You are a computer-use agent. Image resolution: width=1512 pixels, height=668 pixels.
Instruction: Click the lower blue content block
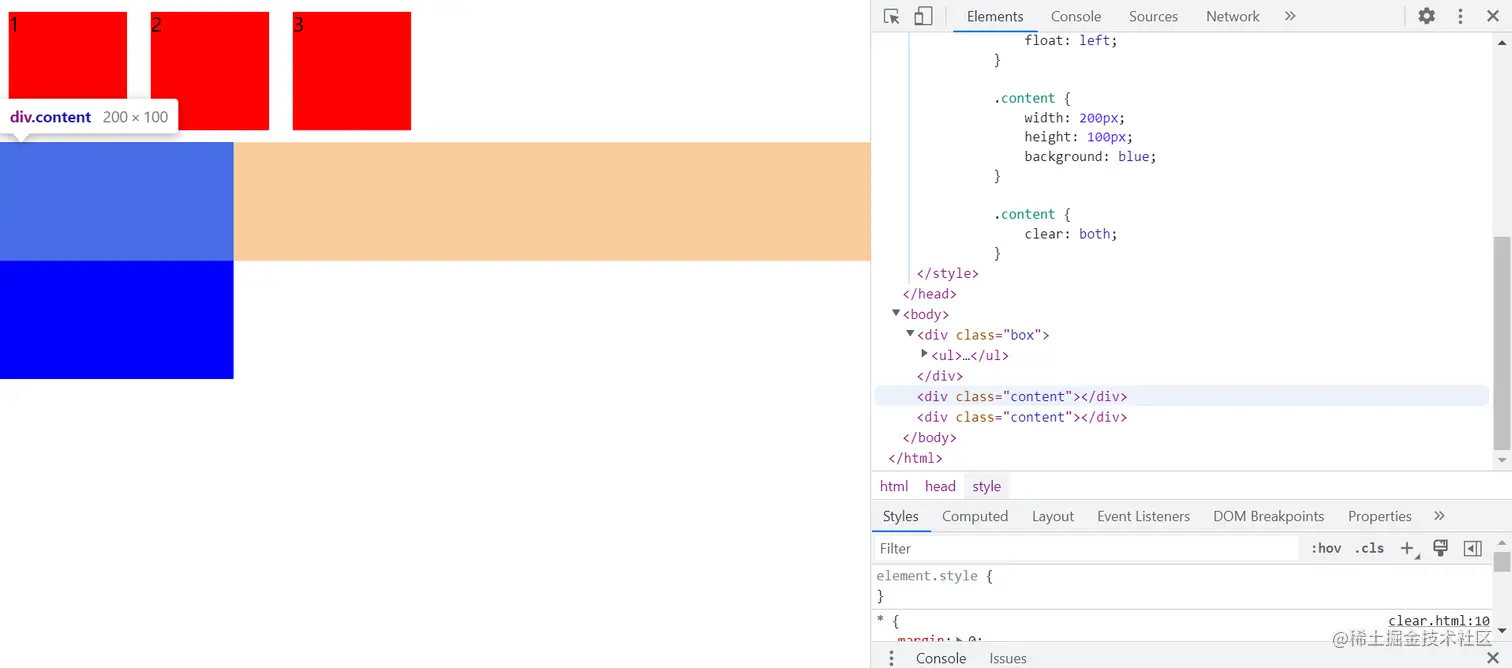coord(116,320)
